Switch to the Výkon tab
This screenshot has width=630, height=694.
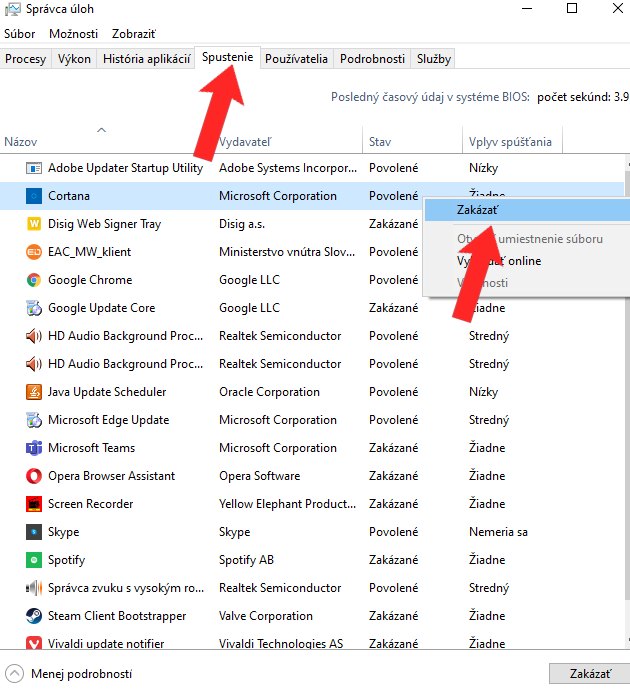click(x=74, y=59)
